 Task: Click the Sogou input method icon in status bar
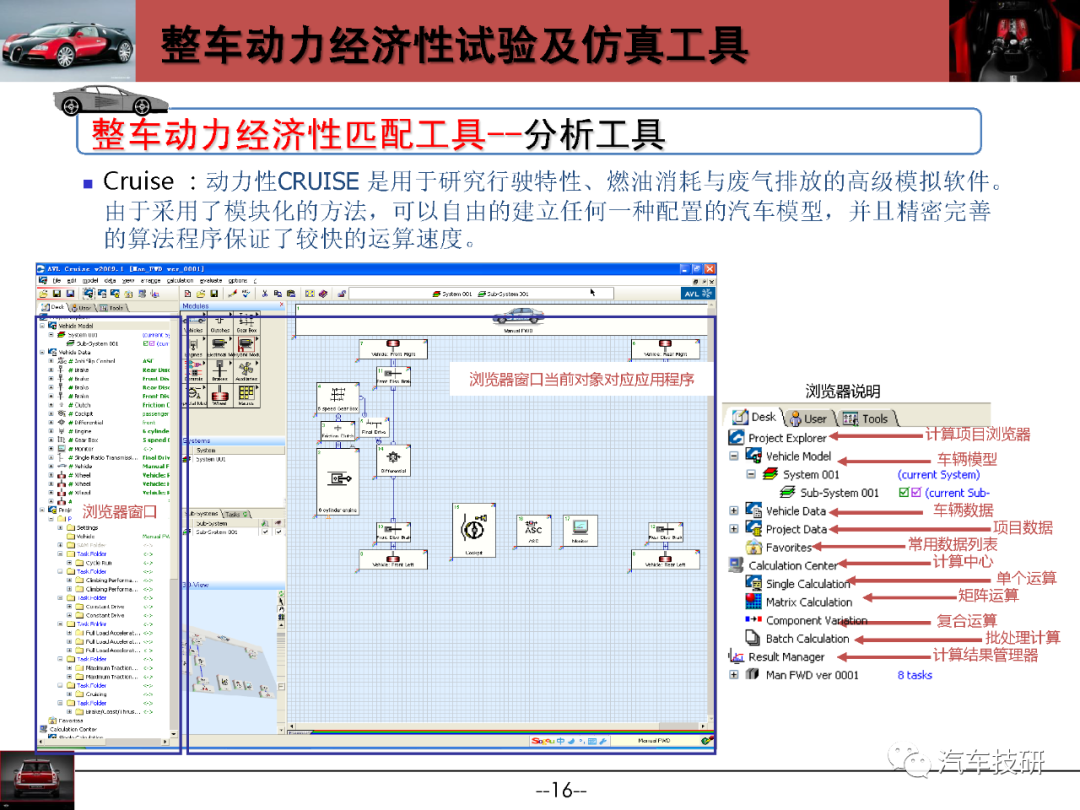[543, 741]
